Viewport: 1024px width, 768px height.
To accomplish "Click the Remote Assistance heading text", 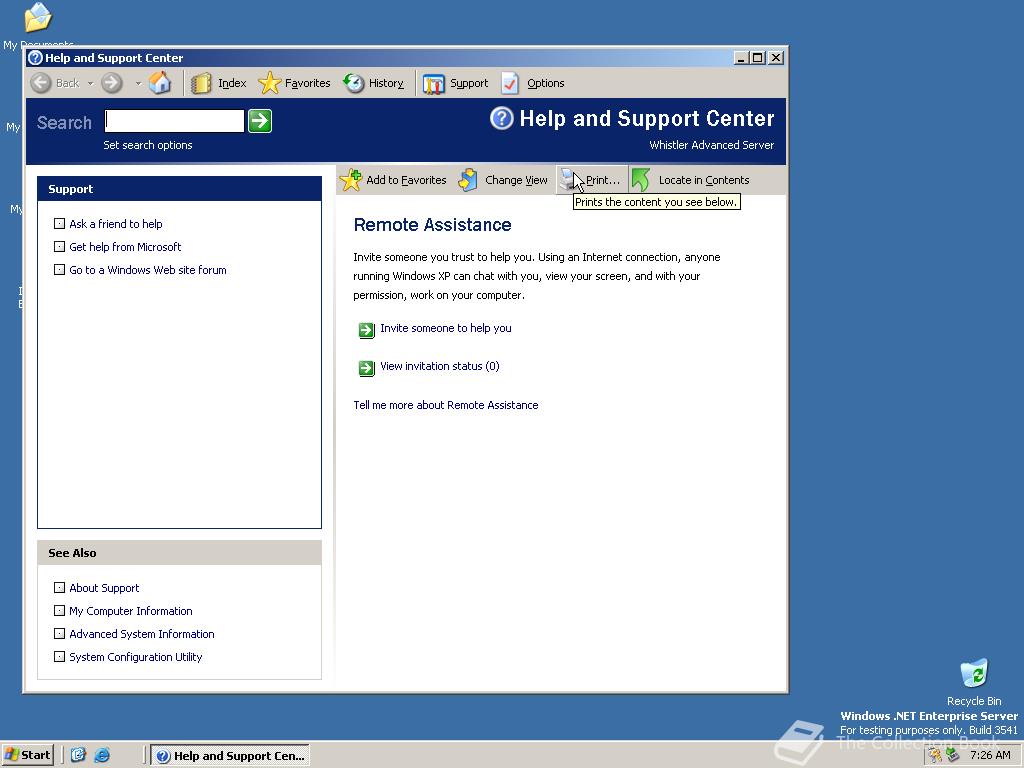I will pyautogui.click(x=432, y=225).
